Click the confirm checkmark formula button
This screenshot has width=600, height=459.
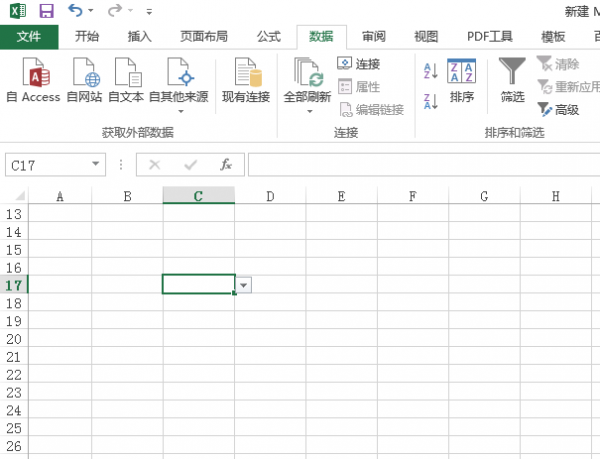[x=190, y=165]
